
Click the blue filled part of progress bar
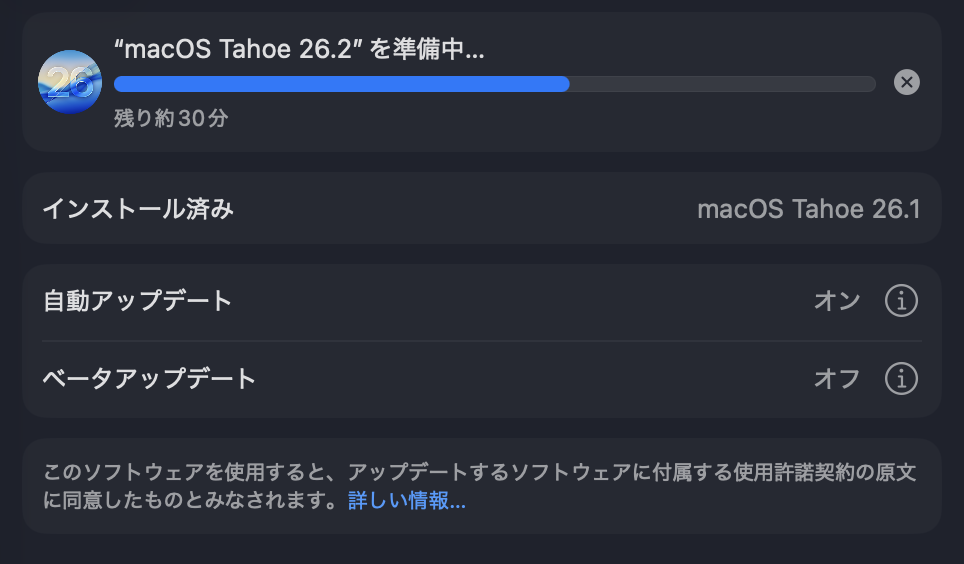point(340,84)
